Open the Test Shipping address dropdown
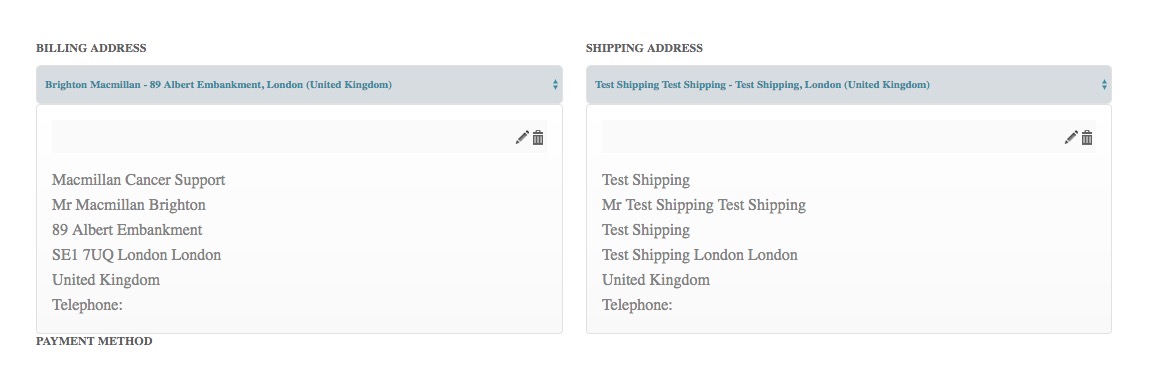 click(x=848, y=85)
